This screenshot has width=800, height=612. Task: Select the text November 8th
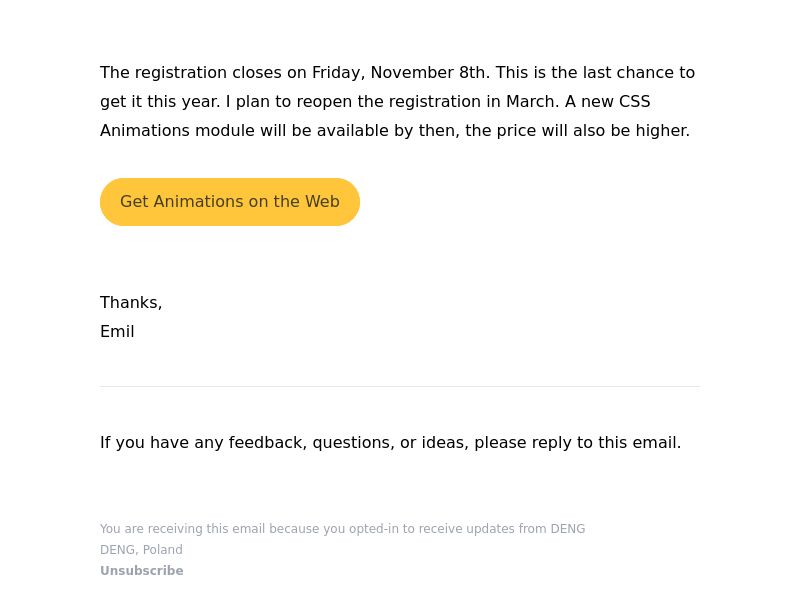pyautogui.click(x=430, y=72)
